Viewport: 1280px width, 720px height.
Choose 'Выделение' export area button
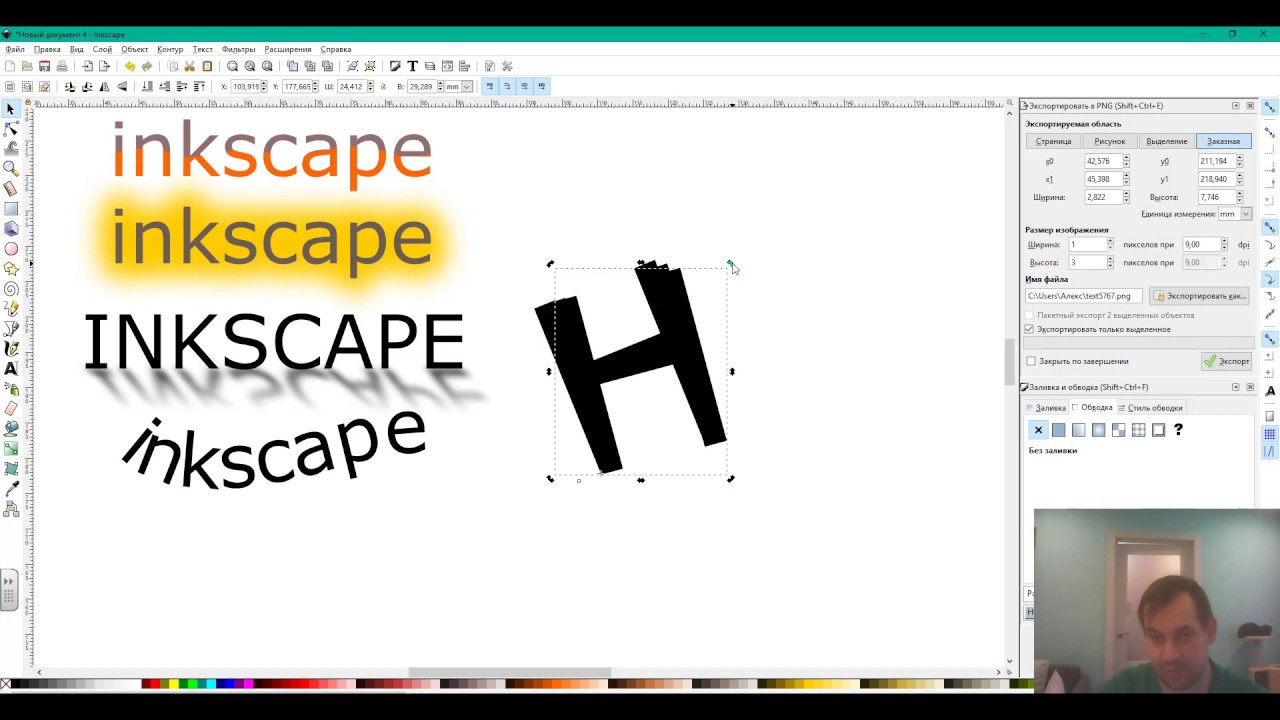[1166, 141]
